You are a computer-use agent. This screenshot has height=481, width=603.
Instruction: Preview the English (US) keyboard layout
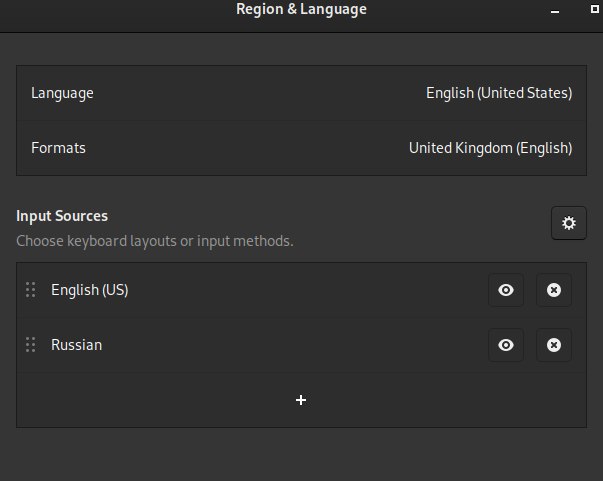click(506, 290)
